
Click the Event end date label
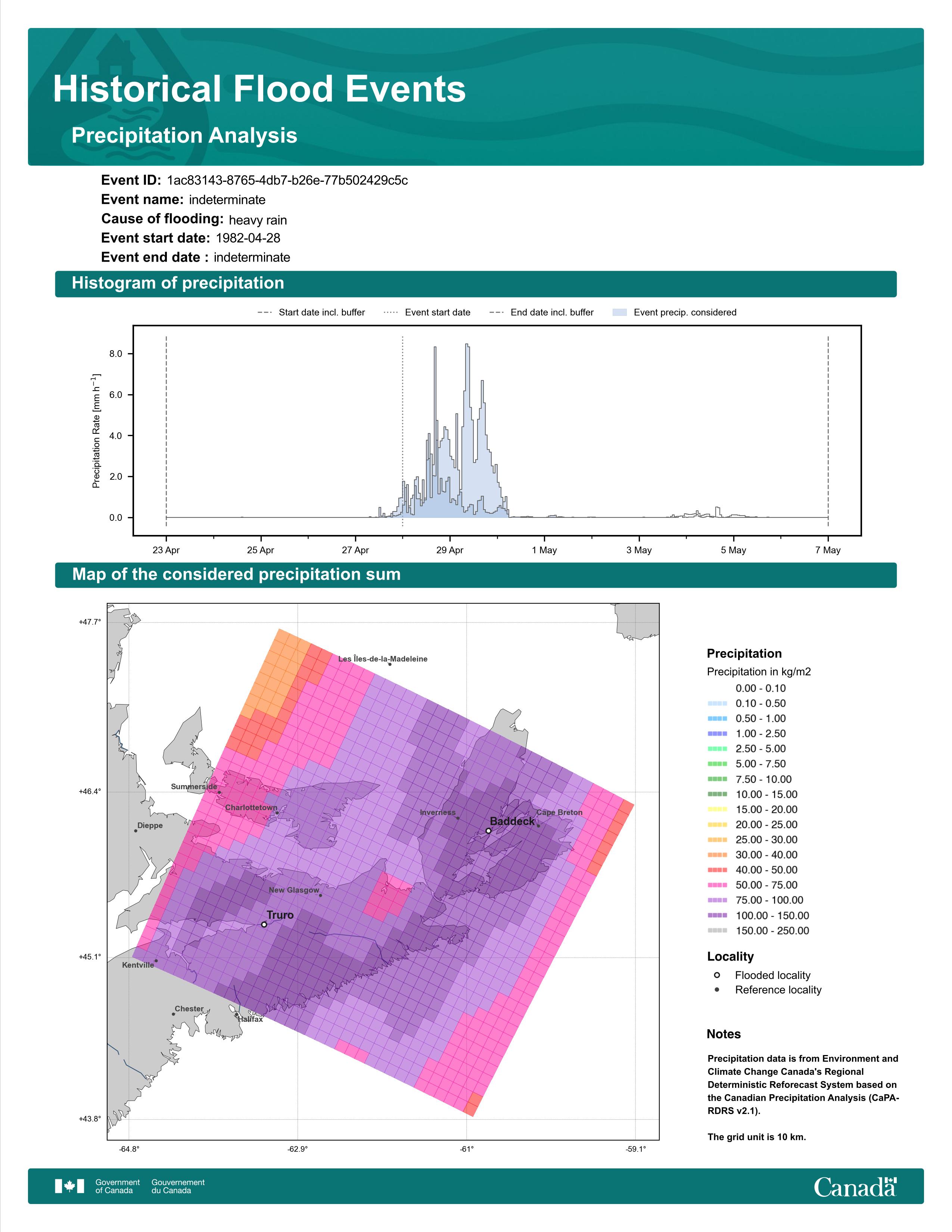coord(155,257)
